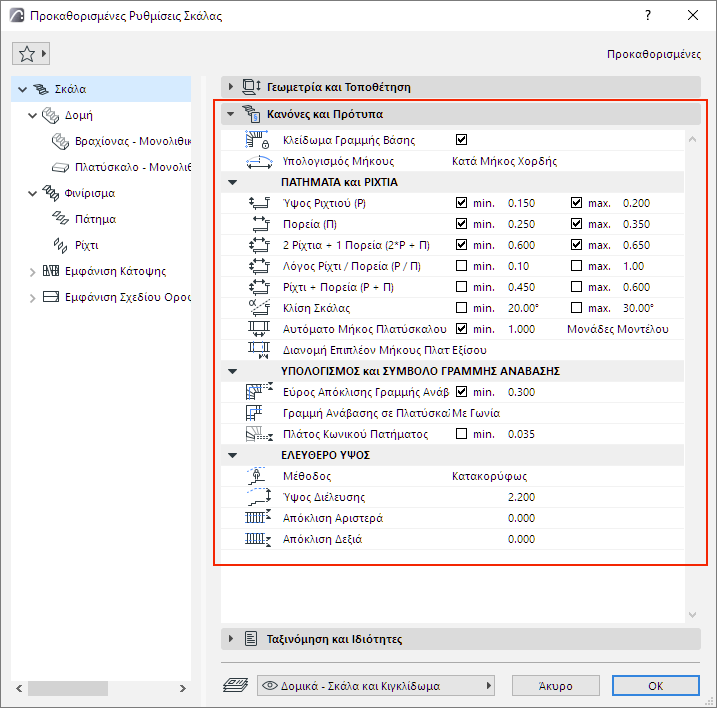The height and width of the screenshot is (708, 717).
Task: Click the Γεωμετρία και Τοποθέτηση panel icon
Action: coord(251,86)
